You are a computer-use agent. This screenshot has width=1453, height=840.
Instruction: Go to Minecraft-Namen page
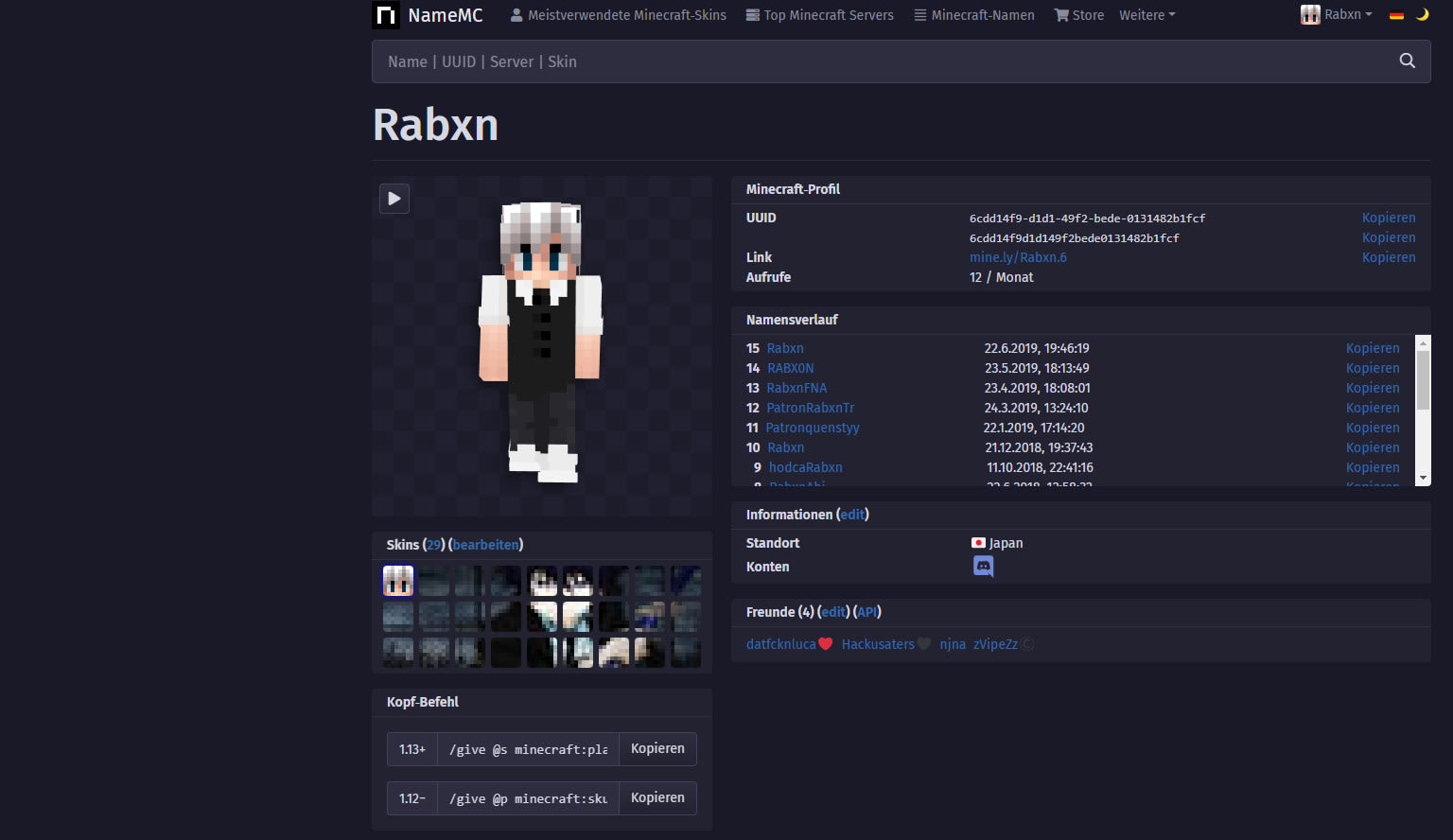(x=974, y=15)
